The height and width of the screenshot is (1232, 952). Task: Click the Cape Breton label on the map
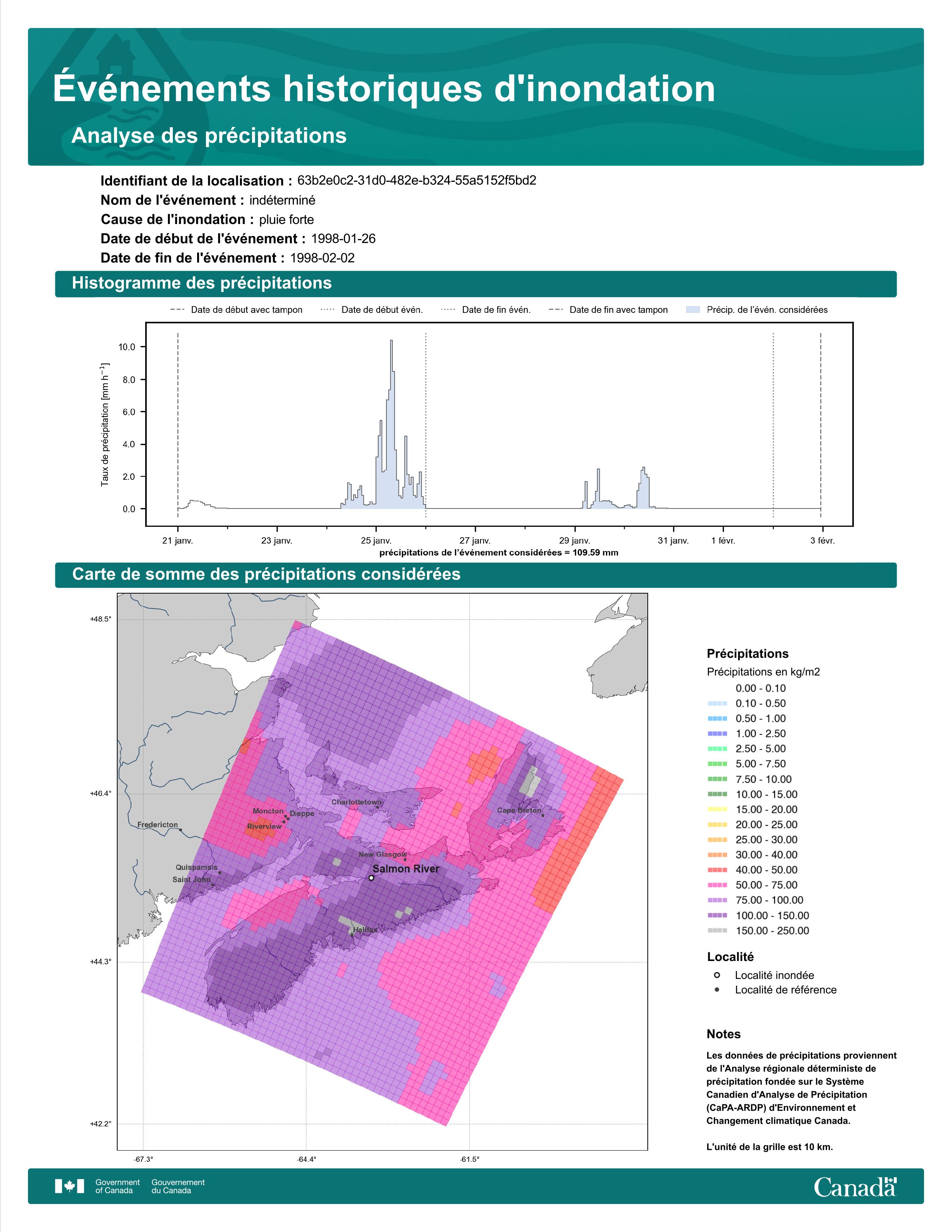point(519,810)
